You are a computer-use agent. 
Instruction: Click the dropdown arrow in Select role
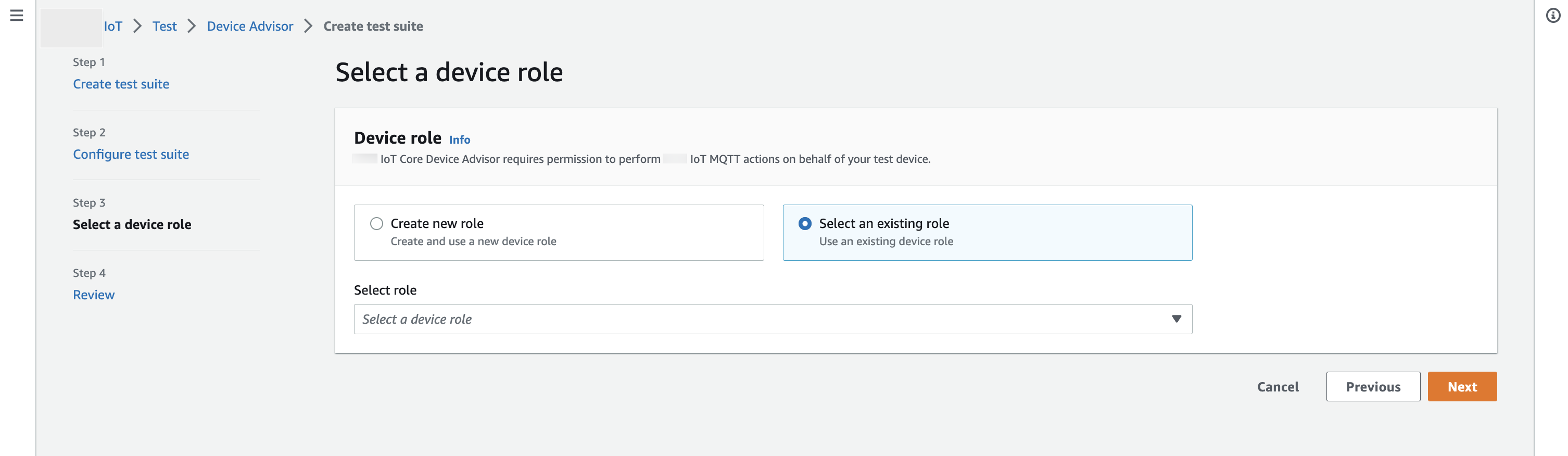click(1176, 319)
